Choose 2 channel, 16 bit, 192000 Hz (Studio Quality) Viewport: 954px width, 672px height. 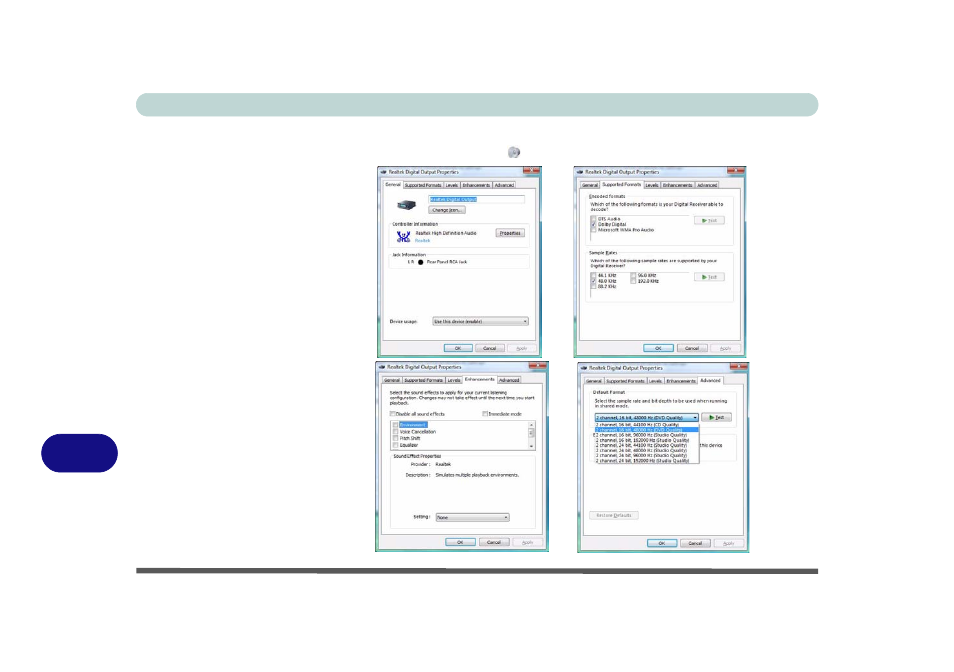coord(646,440)
